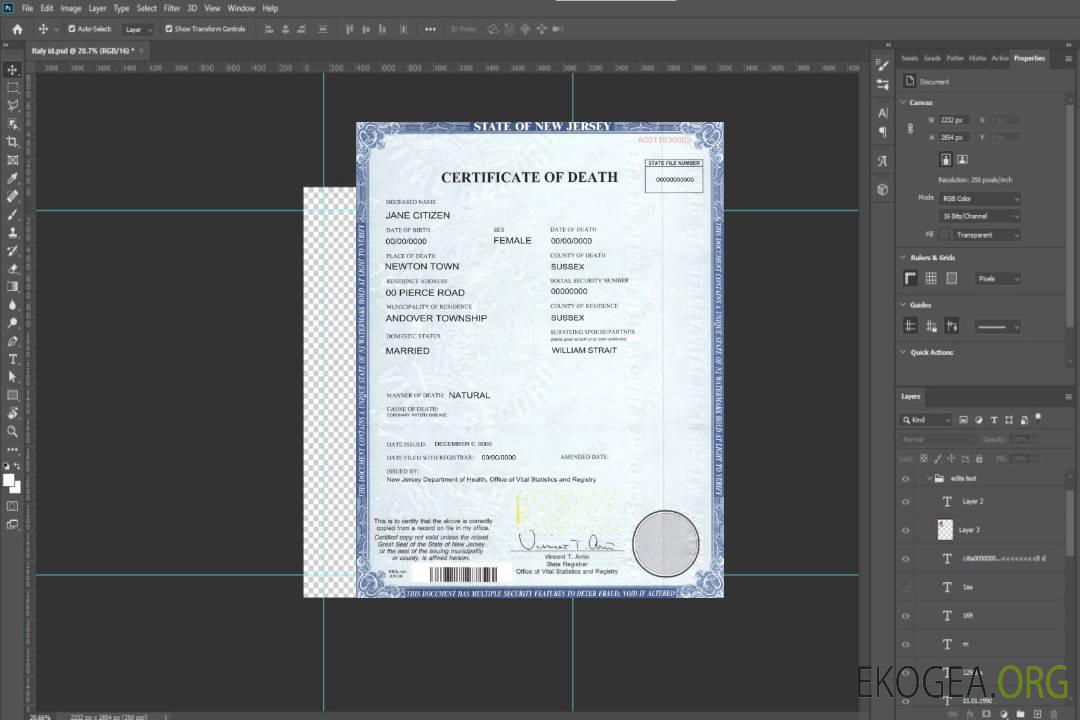Image resolution: width=1080 pixels, height=720 pixels.
Task: Filter layers by type layers icon
Action: (994, 420)
